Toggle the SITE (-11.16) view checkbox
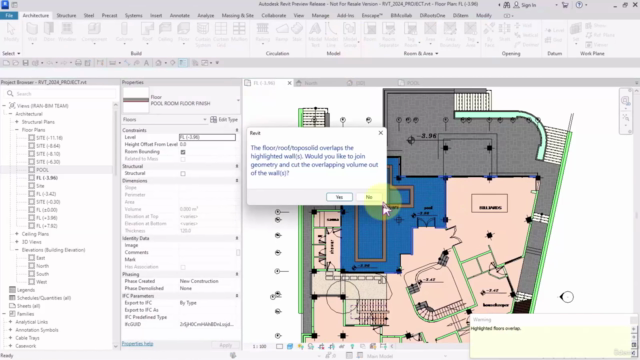This screenshot has width=640, height=360. (x=31, y=138)
